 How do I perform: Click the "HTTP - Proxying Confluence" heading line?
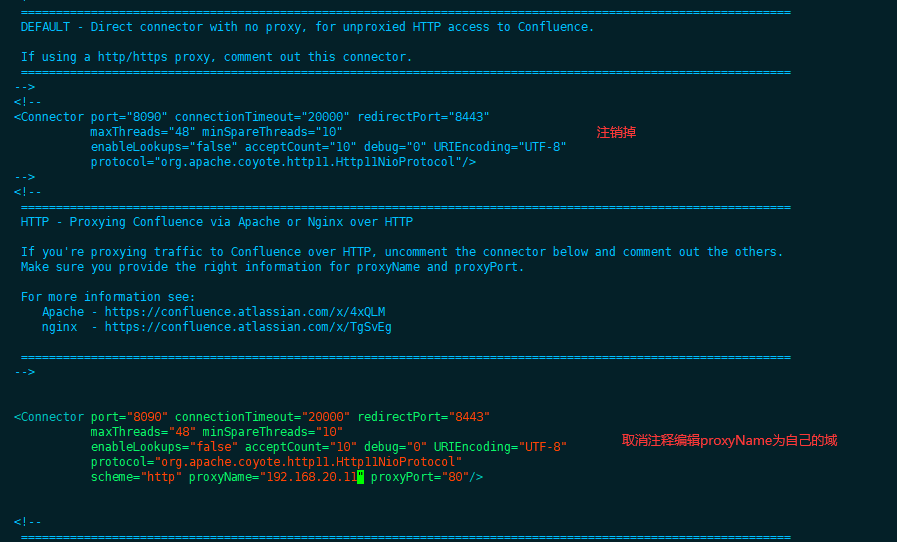217,222
